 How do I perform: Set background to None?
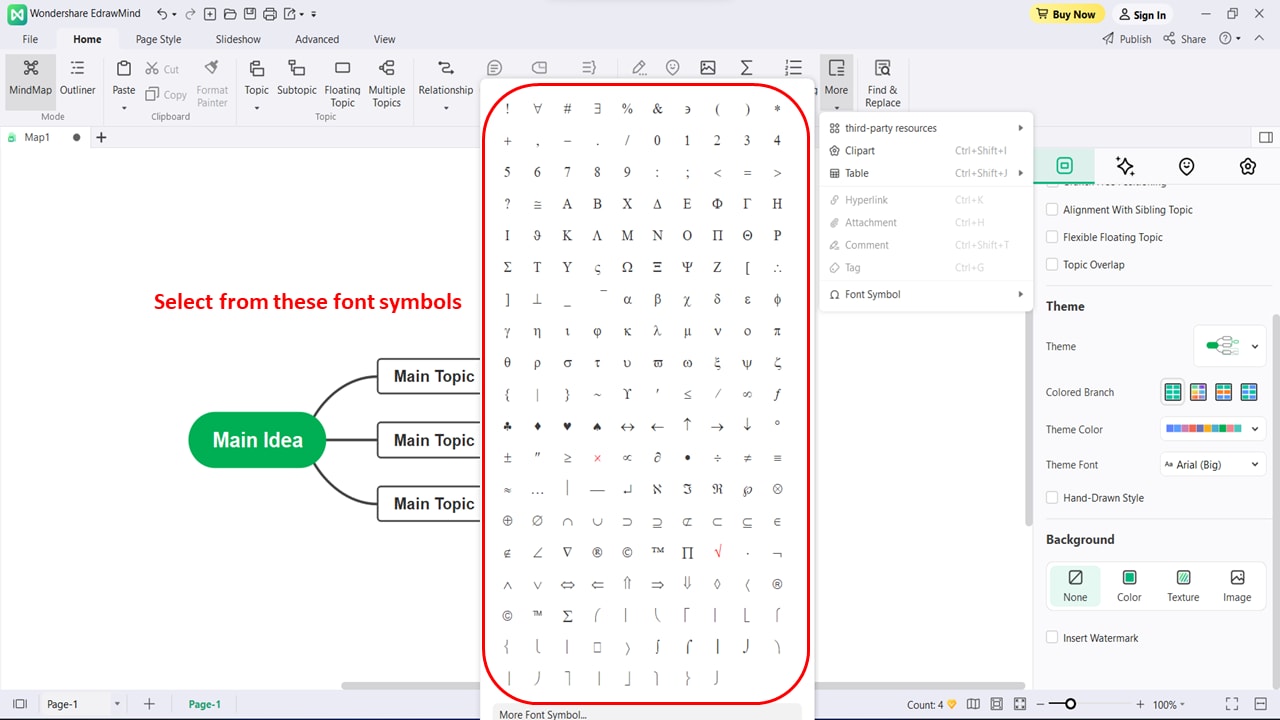(x=1075, y=586)
